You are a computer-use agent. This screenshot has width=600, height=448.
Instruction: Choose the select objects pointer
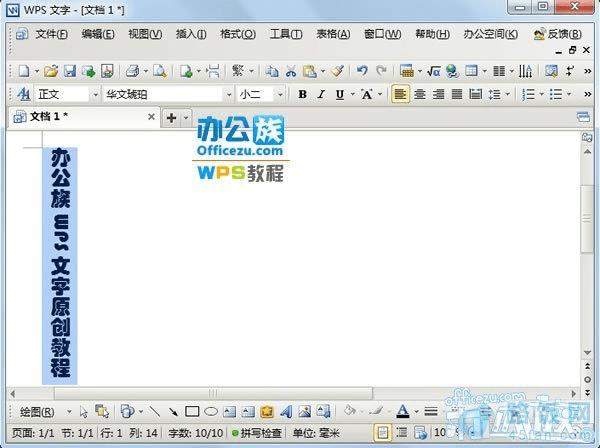pyautogui.click(x=84, y=412)
